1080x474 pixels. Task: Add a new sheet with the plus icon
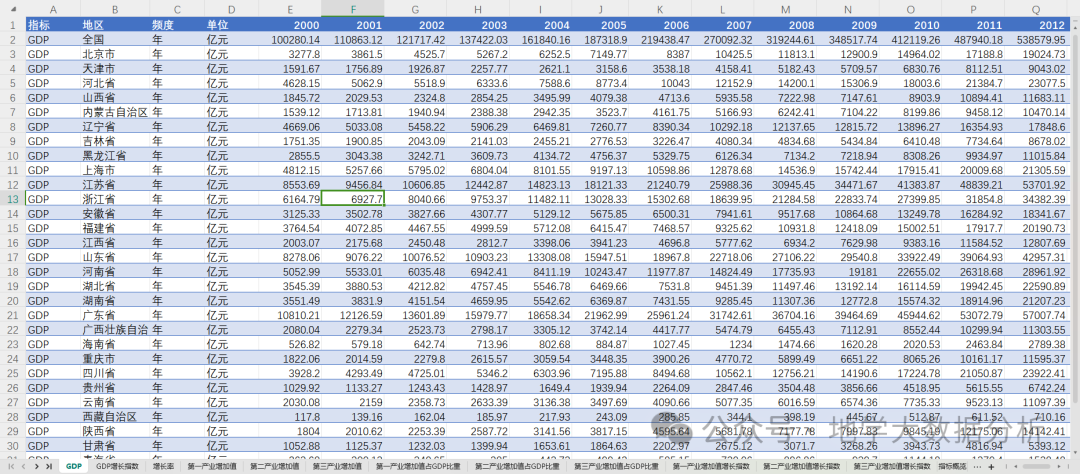991,466
